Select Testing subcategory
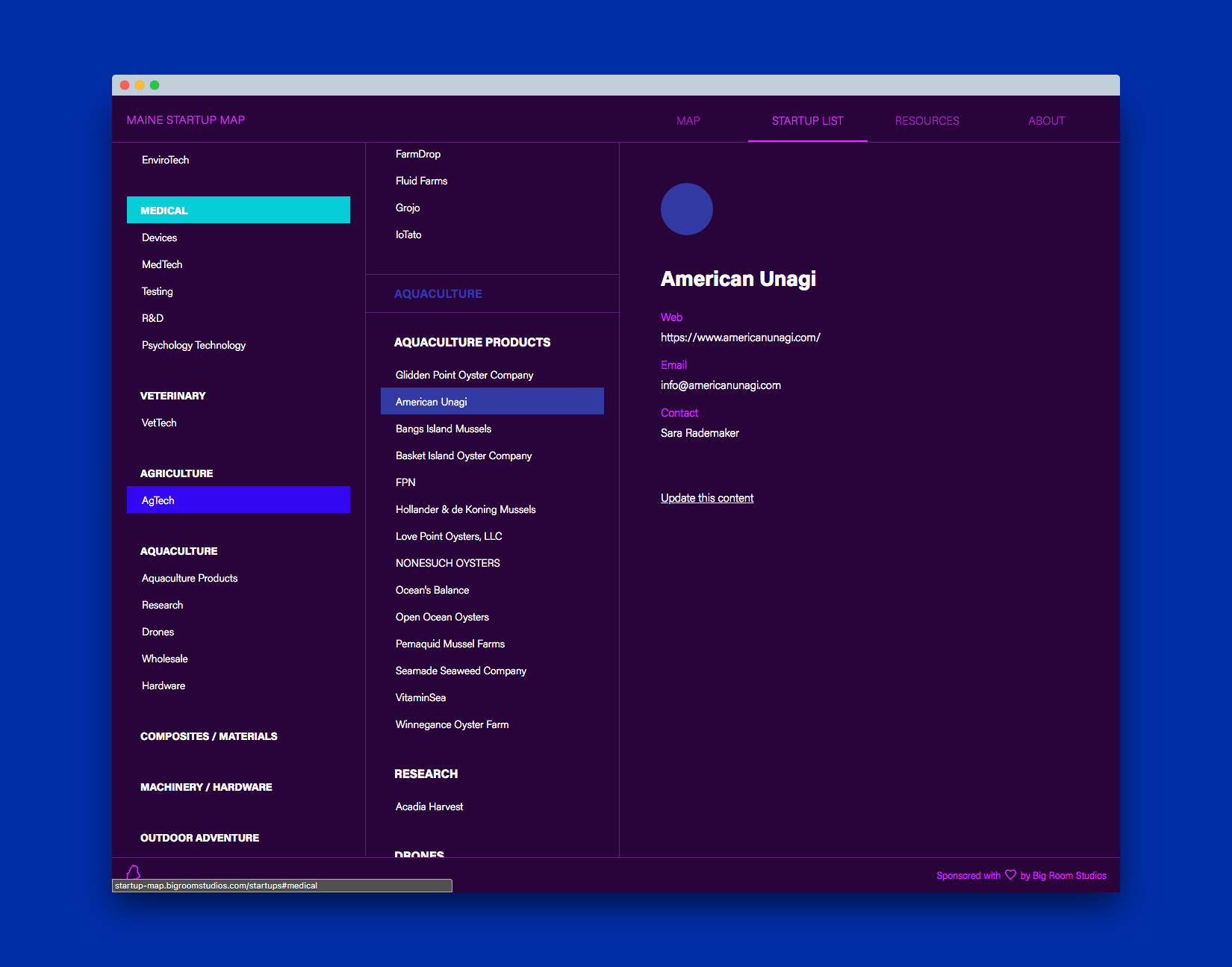 [158, 291]
